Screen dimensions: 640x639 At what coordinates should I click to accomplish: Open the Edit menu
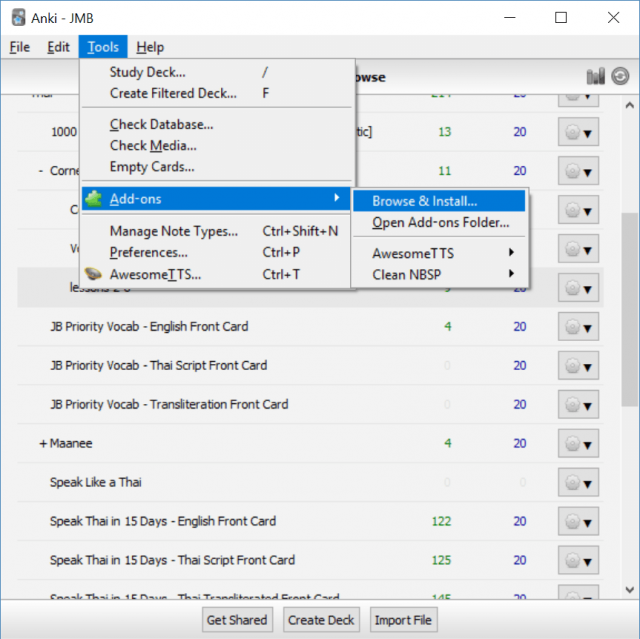(x=58, y=47)
